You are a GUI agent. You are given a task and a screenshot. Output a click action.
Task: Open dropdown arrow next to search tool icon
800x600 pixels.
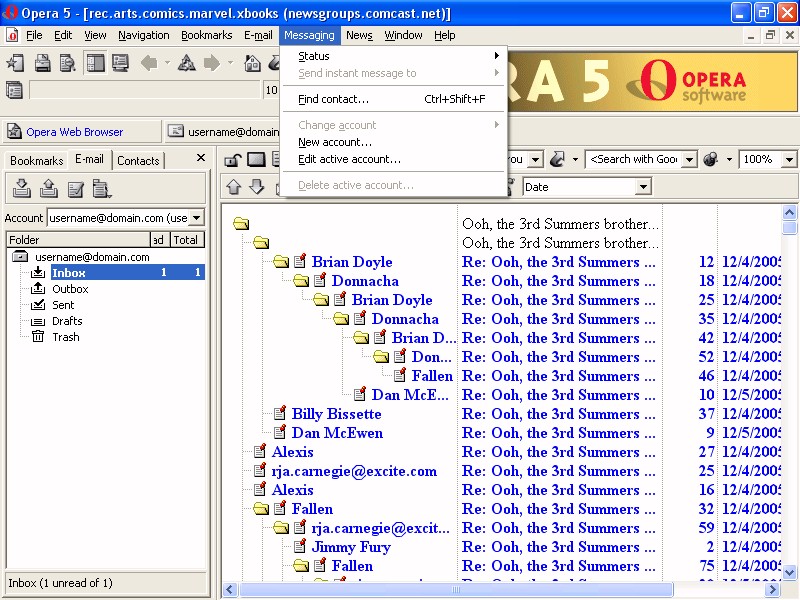click(x=576, y=160)
